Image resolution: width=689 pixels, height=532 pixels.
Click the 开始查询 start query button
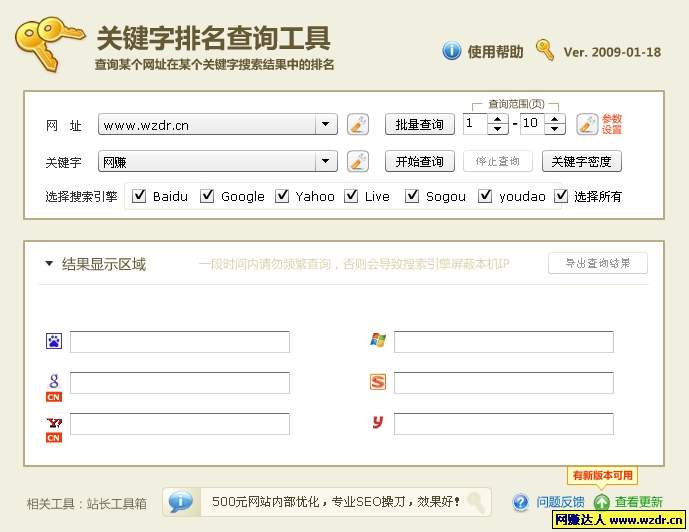coord(420,161)
